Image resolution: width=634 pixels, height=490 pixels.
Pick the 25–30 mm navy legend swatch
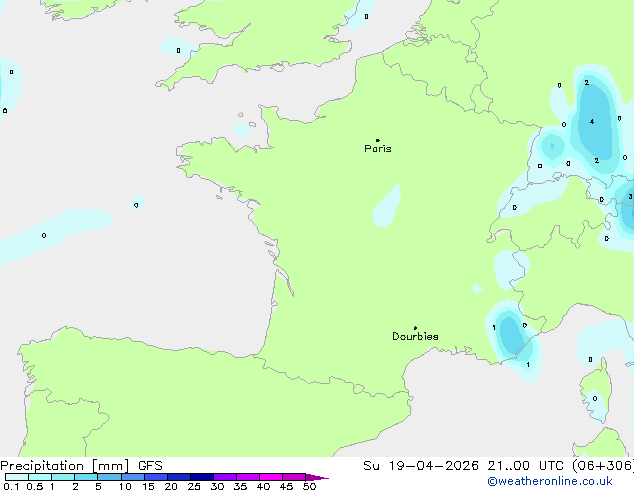[202, 477]
